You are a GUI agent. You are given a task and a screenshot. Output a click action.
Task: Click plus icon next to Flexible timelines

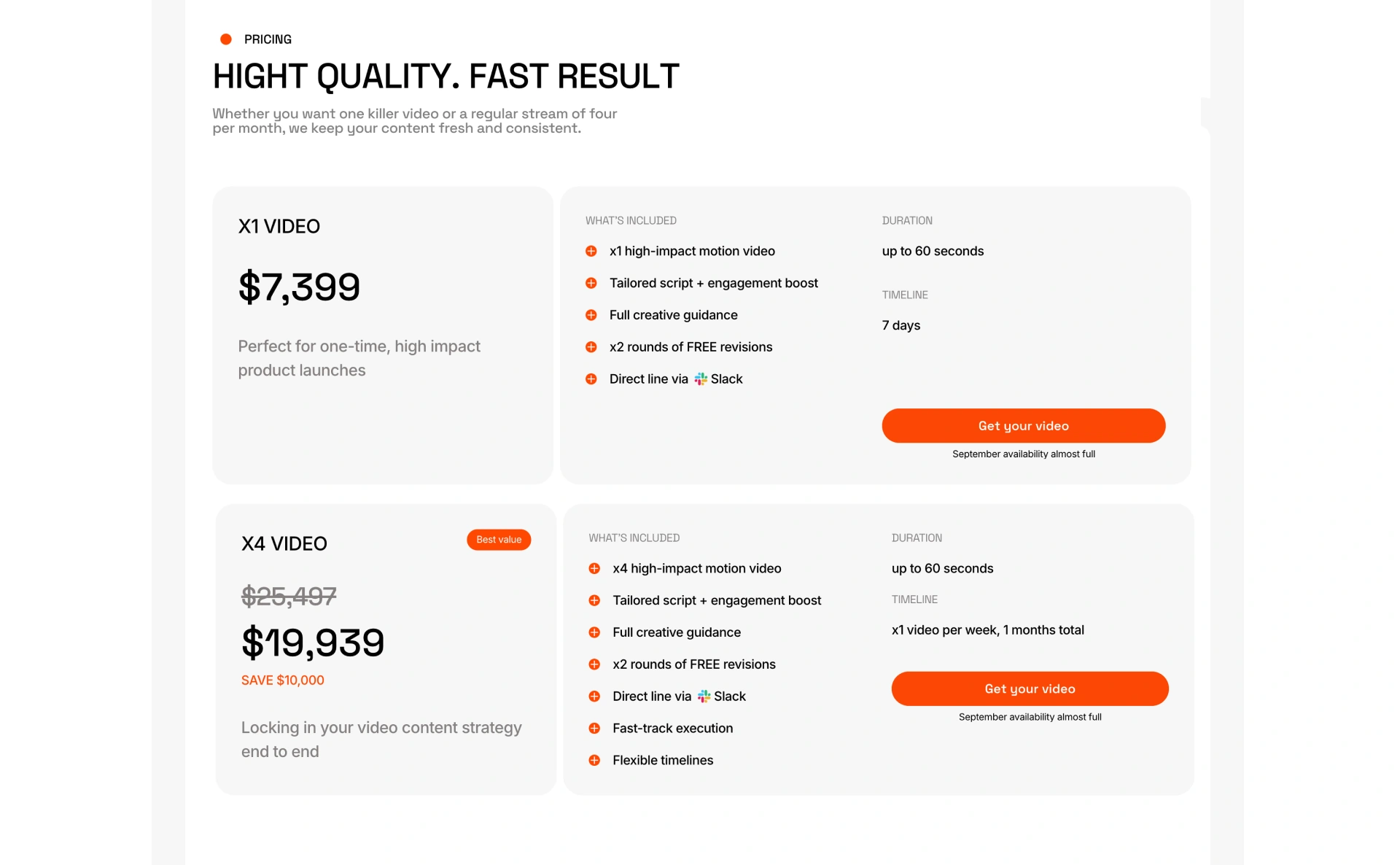[594, 760]
